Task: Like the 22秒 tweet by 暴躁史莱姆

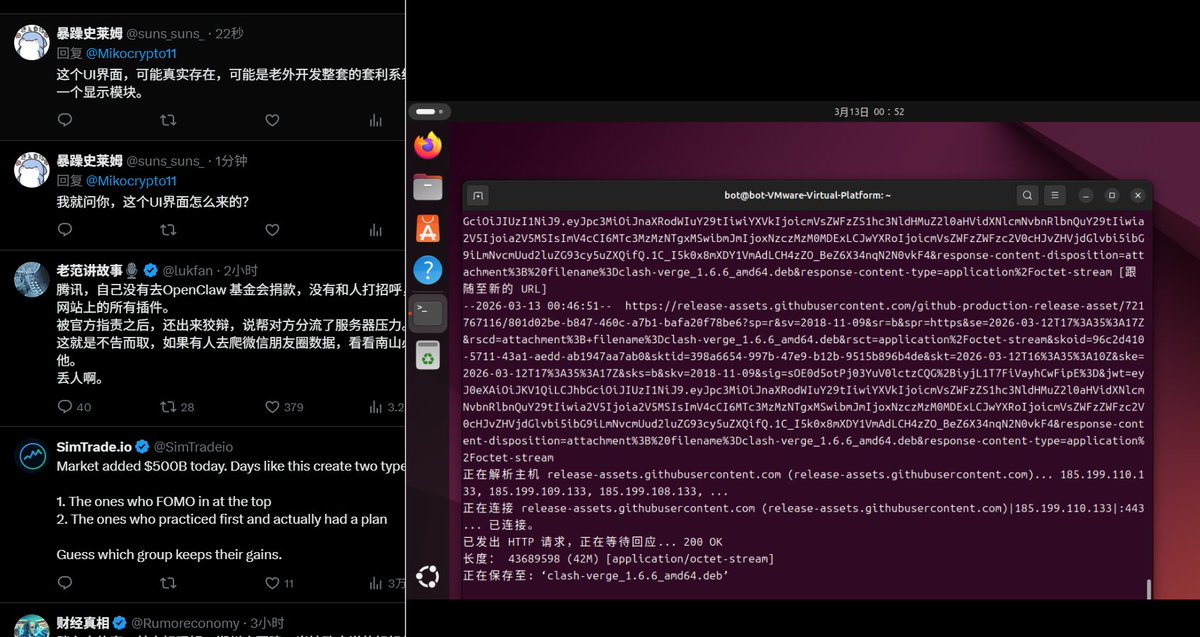Action: click(272, 120)
